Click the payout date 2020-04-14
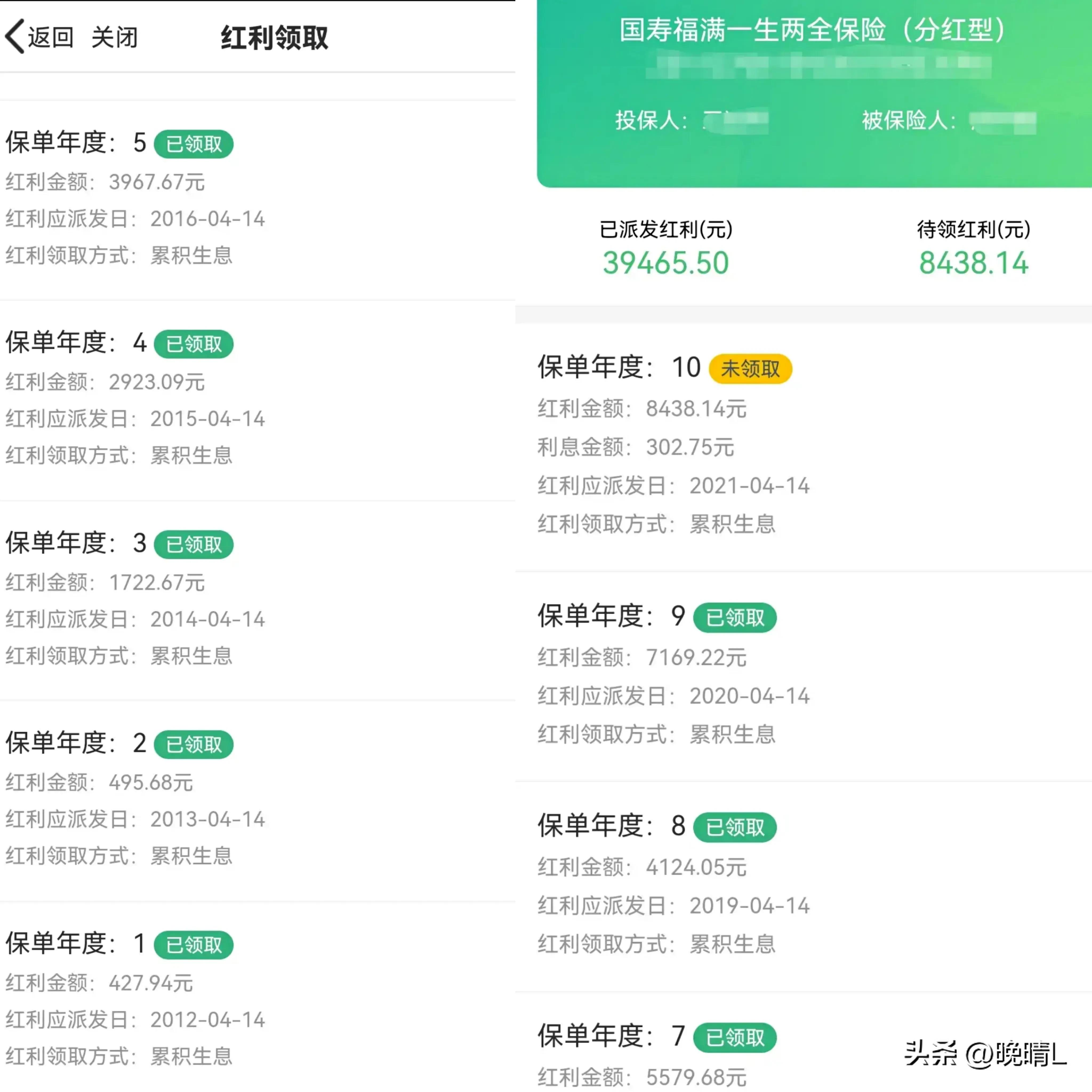Image resolution: width=1092 pixels, height=1092 pixels. coord(750,696)
